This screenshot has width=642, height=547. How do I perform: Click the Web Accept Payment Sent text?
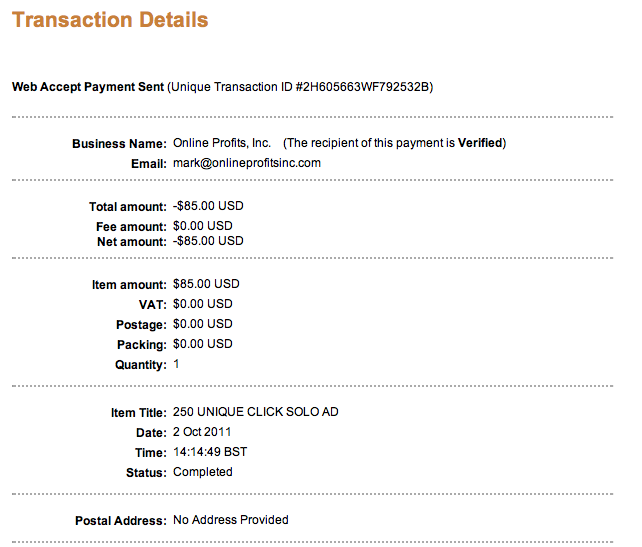coord(87,87)
